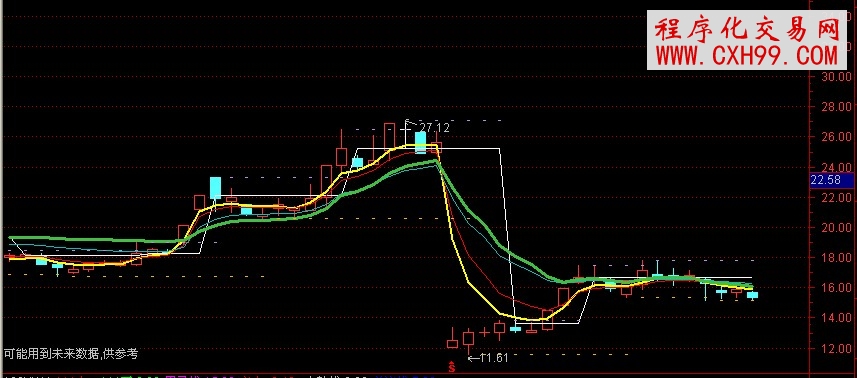
Task: Select the 16.00 price axis label
Action: (x=836, y=287)
